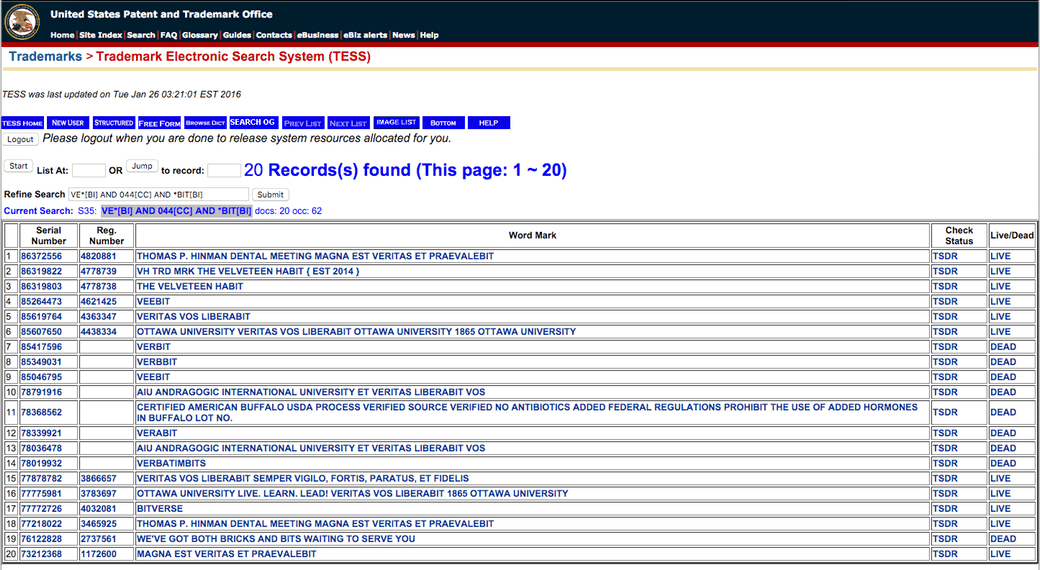
Task: Click DEAD status for VERBIT row
Action: pos(1003,347)
